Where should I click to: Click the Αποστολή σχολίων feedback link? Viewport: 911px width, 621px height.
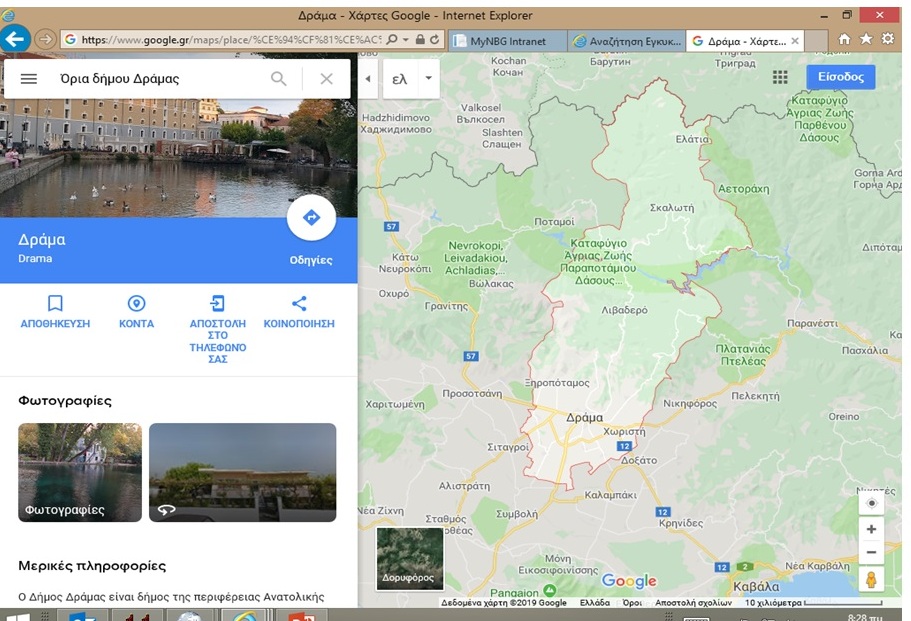pos(694,602)
